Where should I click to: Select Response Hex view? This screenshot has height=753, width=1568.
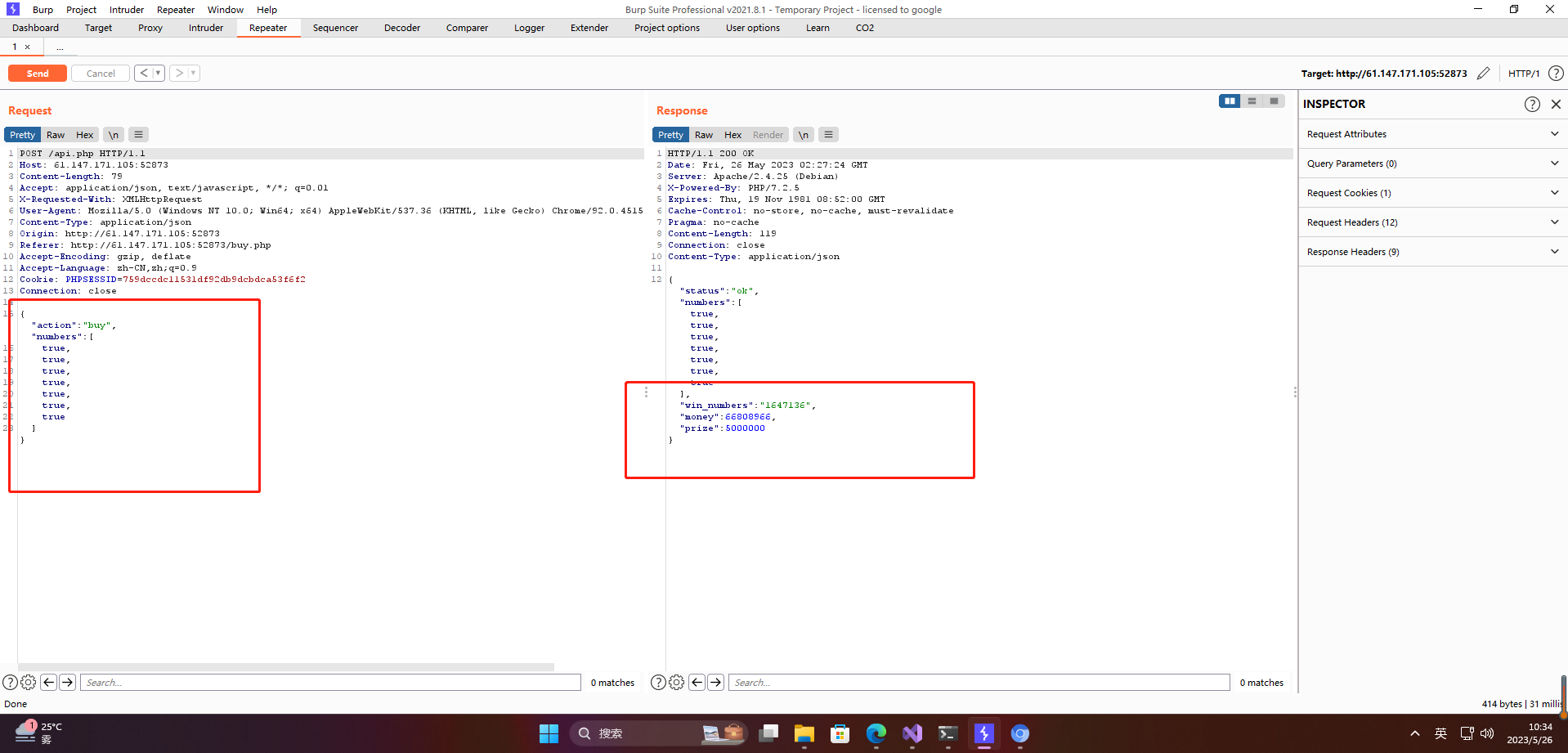pos(733,135)
